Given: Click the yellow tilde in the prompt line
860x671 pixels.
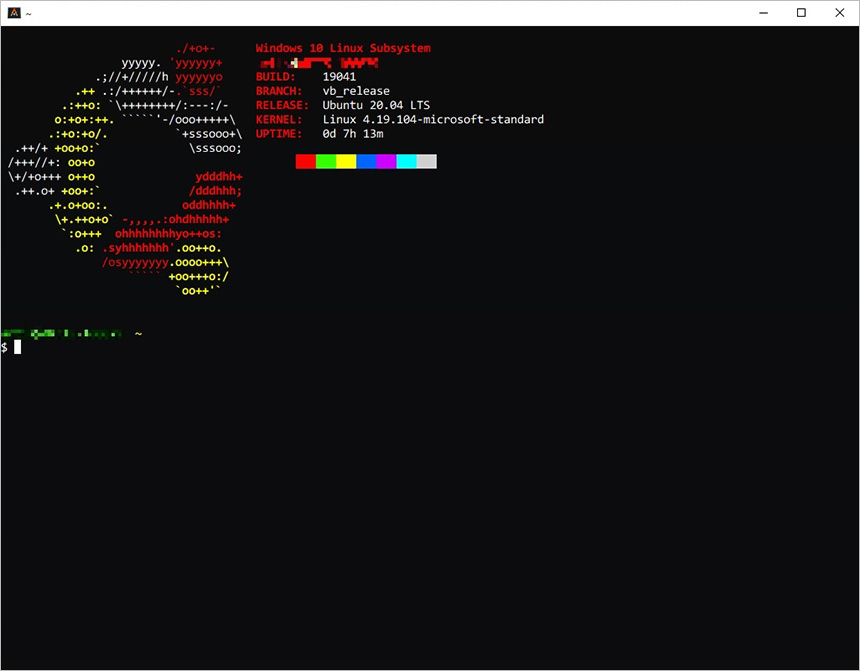Looking at the screenshot, I should click(x=138, y=333).
